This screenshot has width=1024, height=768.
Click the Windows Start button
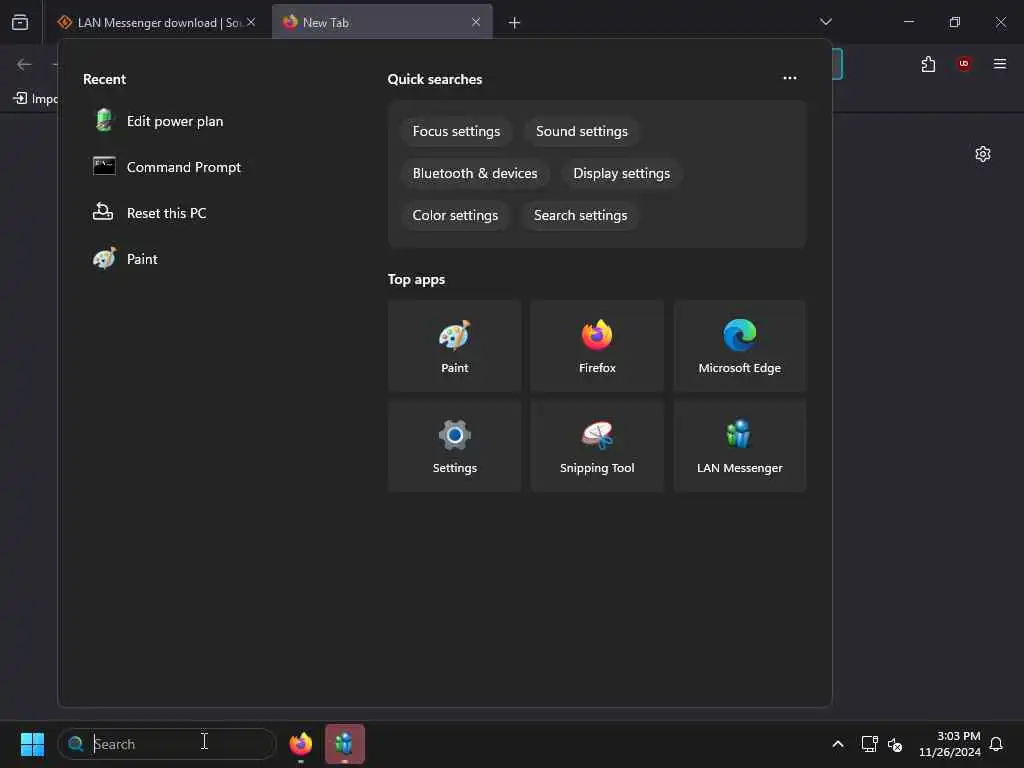tap(32, 744)
